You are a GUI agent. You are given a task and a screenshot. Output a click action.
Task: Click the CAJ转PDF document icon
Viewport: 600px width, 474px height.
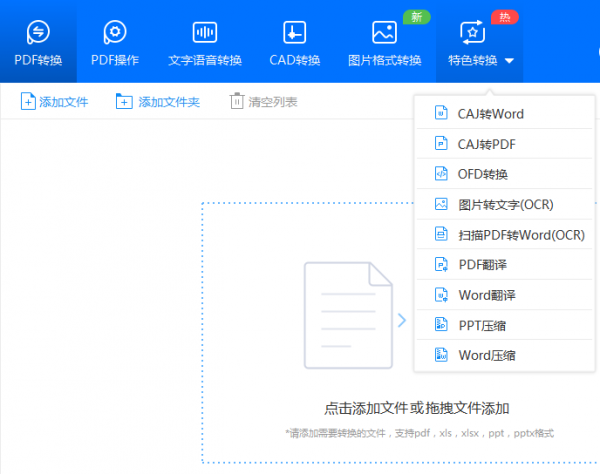[x=441, y=143]
